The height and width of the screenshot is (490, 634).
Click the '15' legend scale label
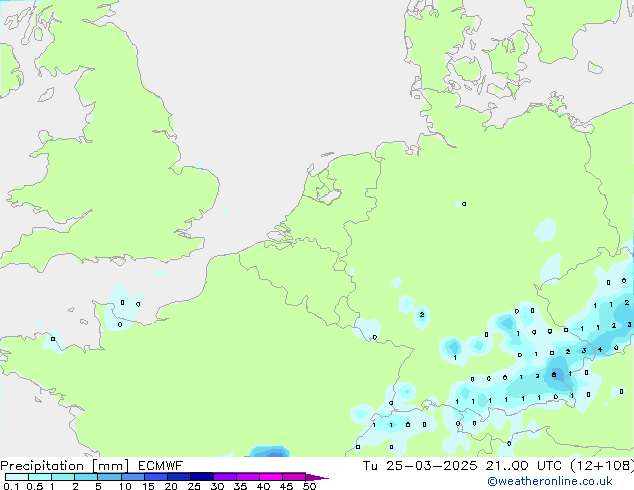(148, 486)
